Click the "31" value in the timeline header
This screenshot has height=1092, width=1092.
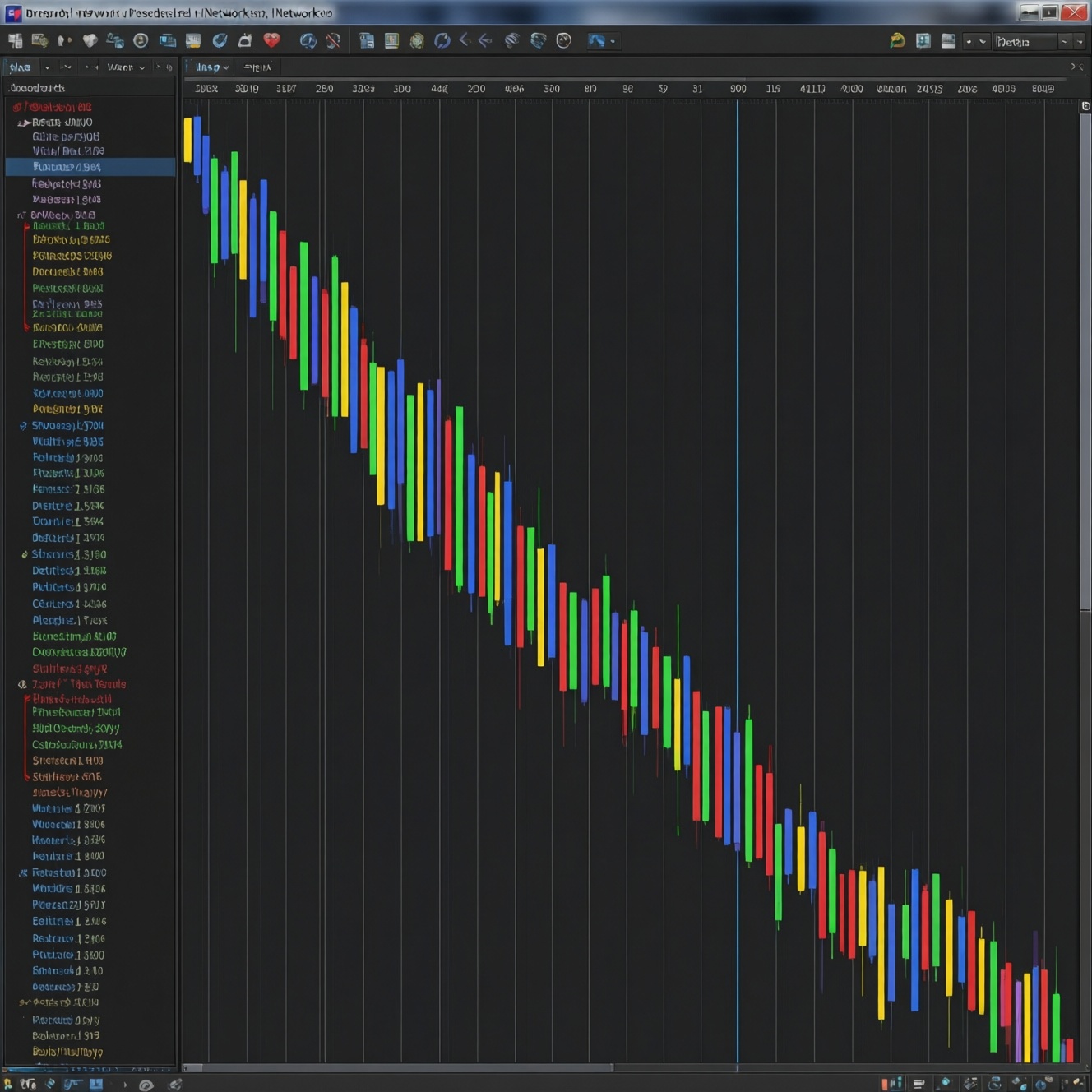point(697,89)
